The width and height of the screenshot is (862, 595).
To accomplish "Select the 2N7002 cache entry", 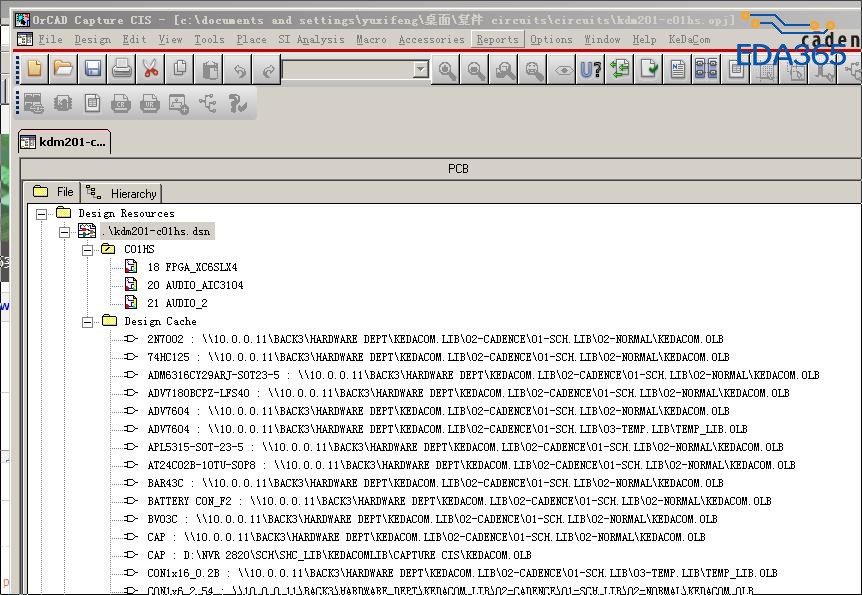I will (x=435, y=339).
